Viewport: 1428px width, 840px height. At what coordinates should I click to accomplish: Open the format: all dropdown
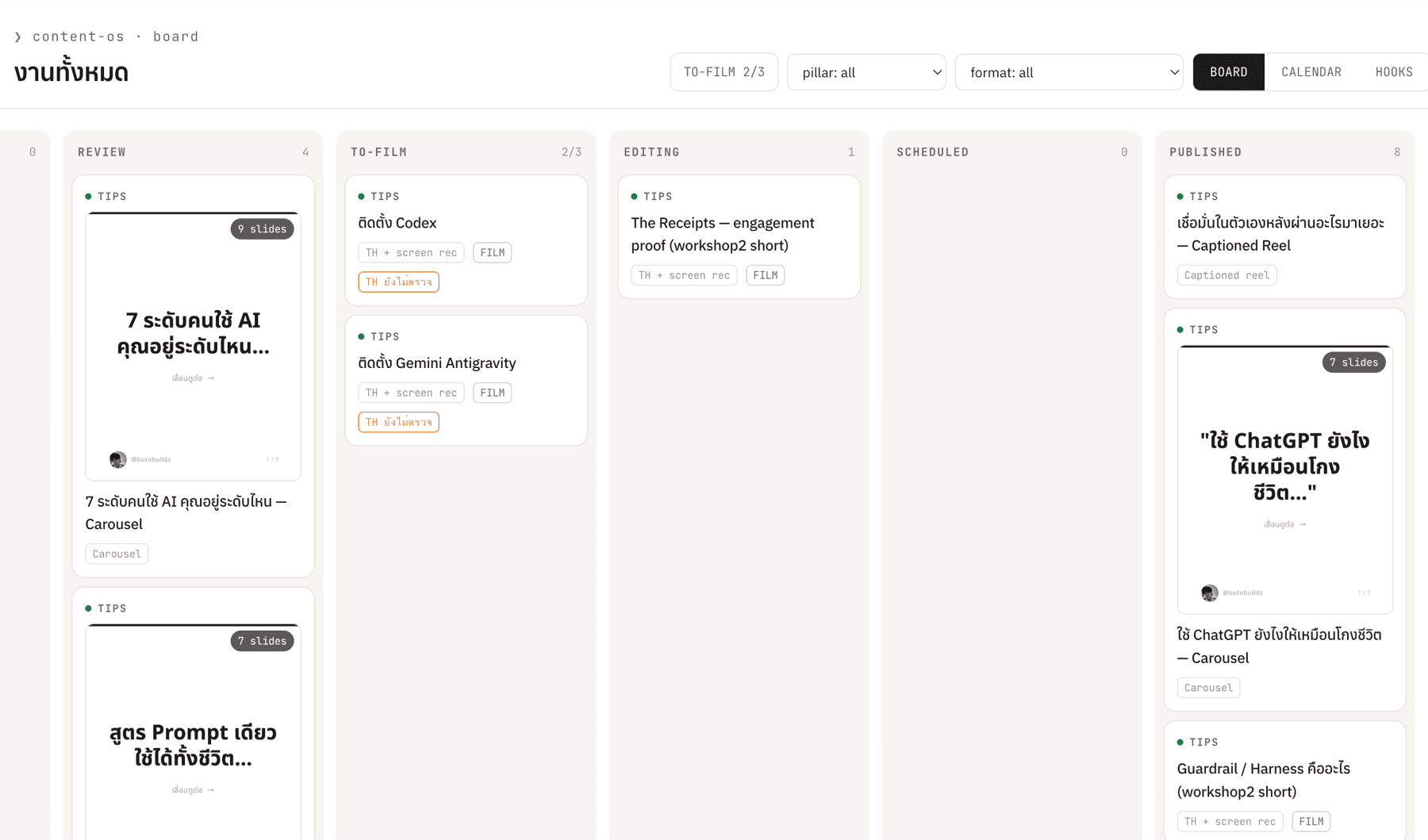click(x=1069, y=72)
